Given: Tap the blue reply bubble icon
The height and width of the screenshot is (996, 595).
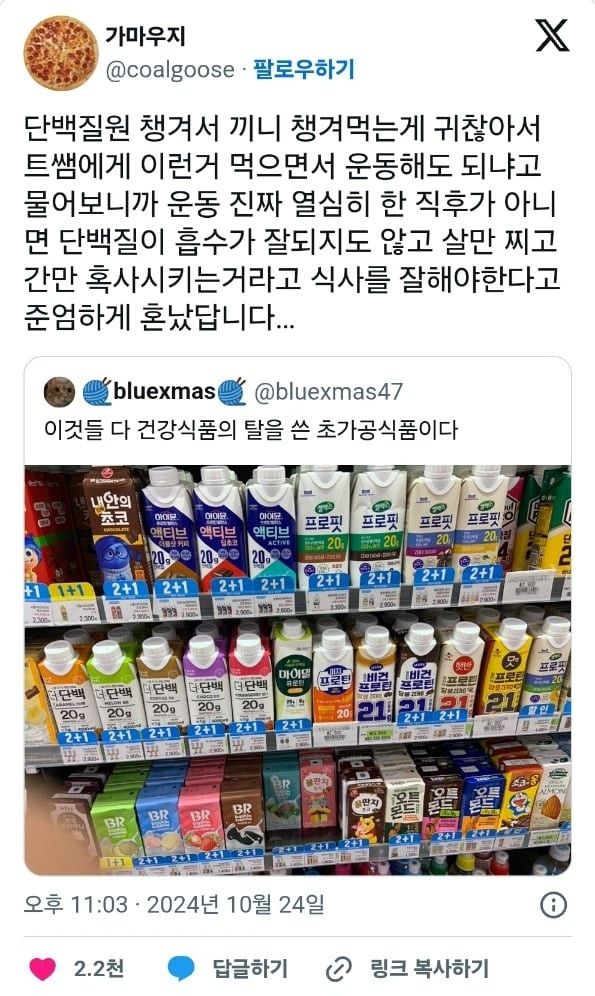Looking at the screenshot, I should pos(181,969).
